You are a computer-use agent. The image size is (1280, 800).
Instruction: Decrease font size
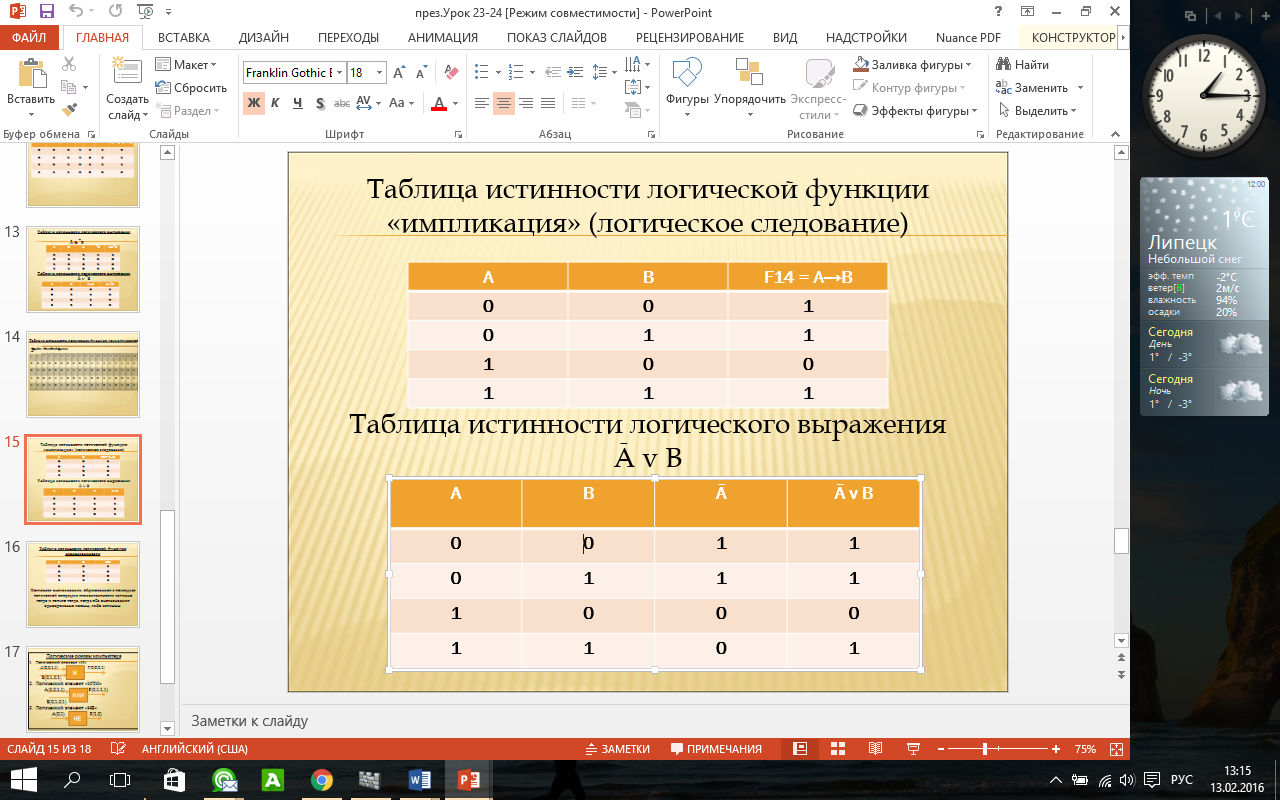pos(420,72)
